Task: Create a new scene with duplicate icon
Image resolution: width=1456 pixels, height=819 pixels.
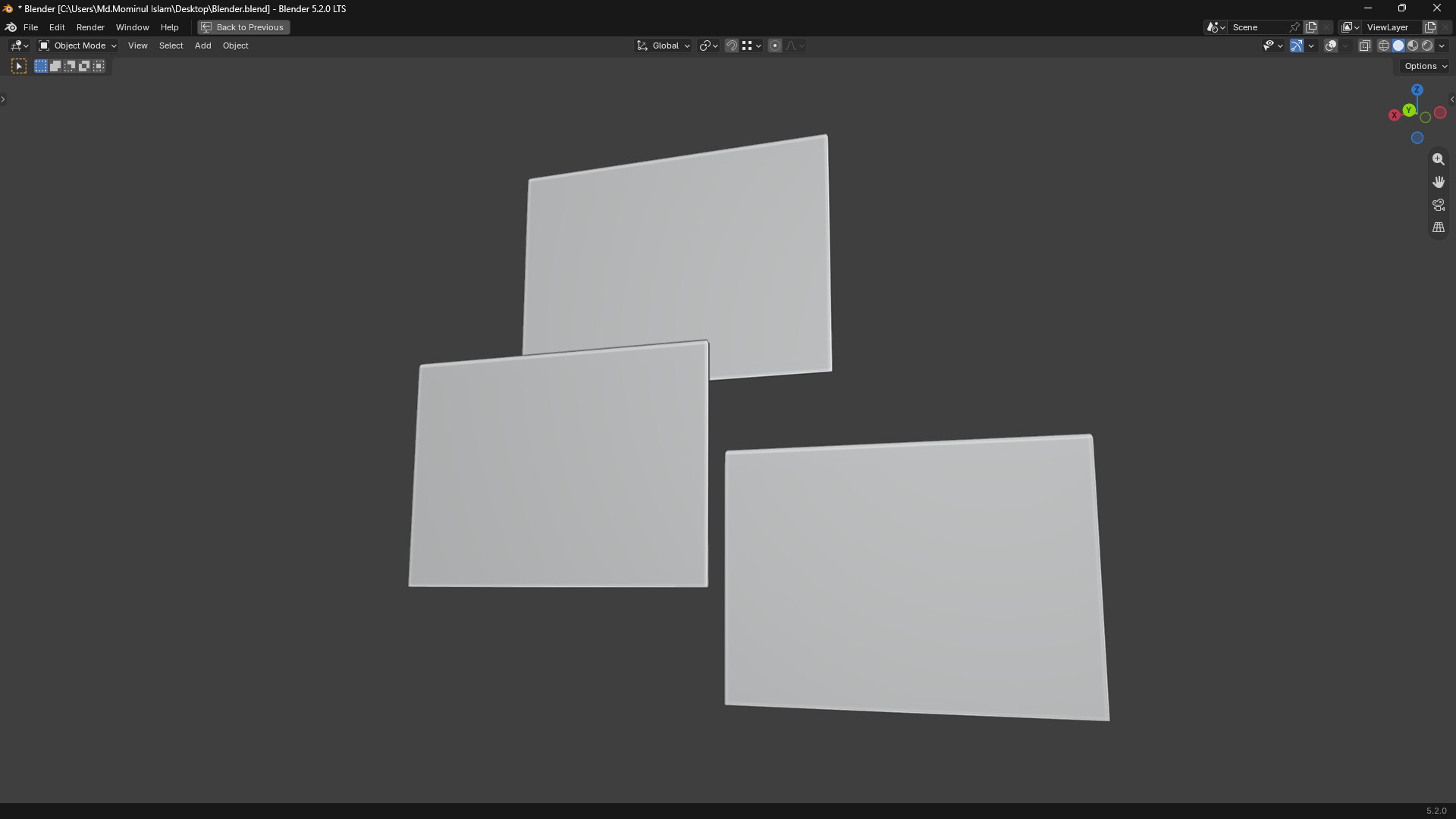Action: click(x=1311, y=27)
